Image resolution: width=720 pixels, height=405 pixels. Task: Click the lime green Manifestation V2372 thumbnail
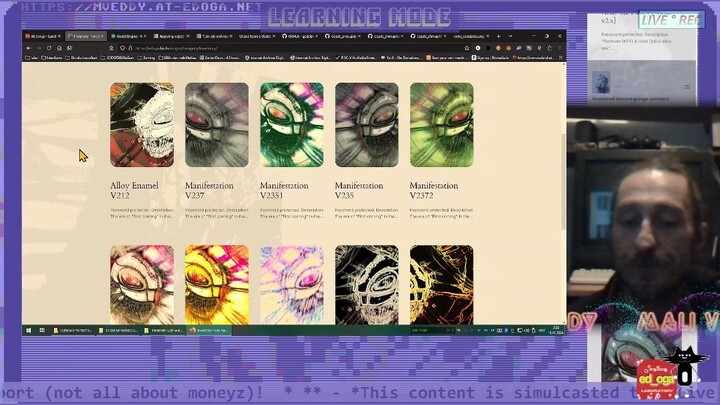click(441, 124)
